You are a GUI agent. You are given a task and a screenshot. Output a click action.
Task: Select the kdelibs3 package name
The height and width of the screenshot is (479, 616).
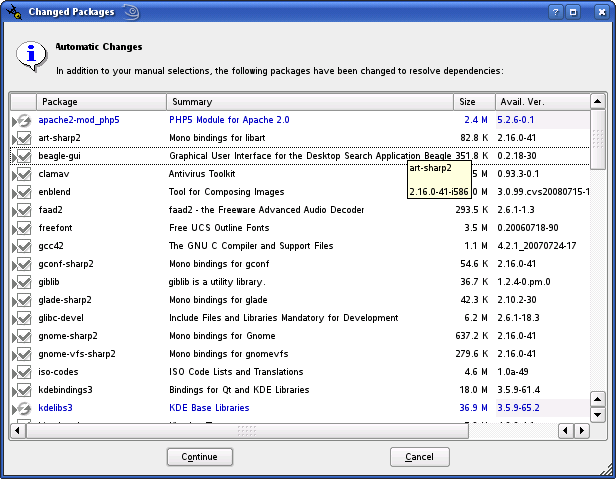[55, 408]
